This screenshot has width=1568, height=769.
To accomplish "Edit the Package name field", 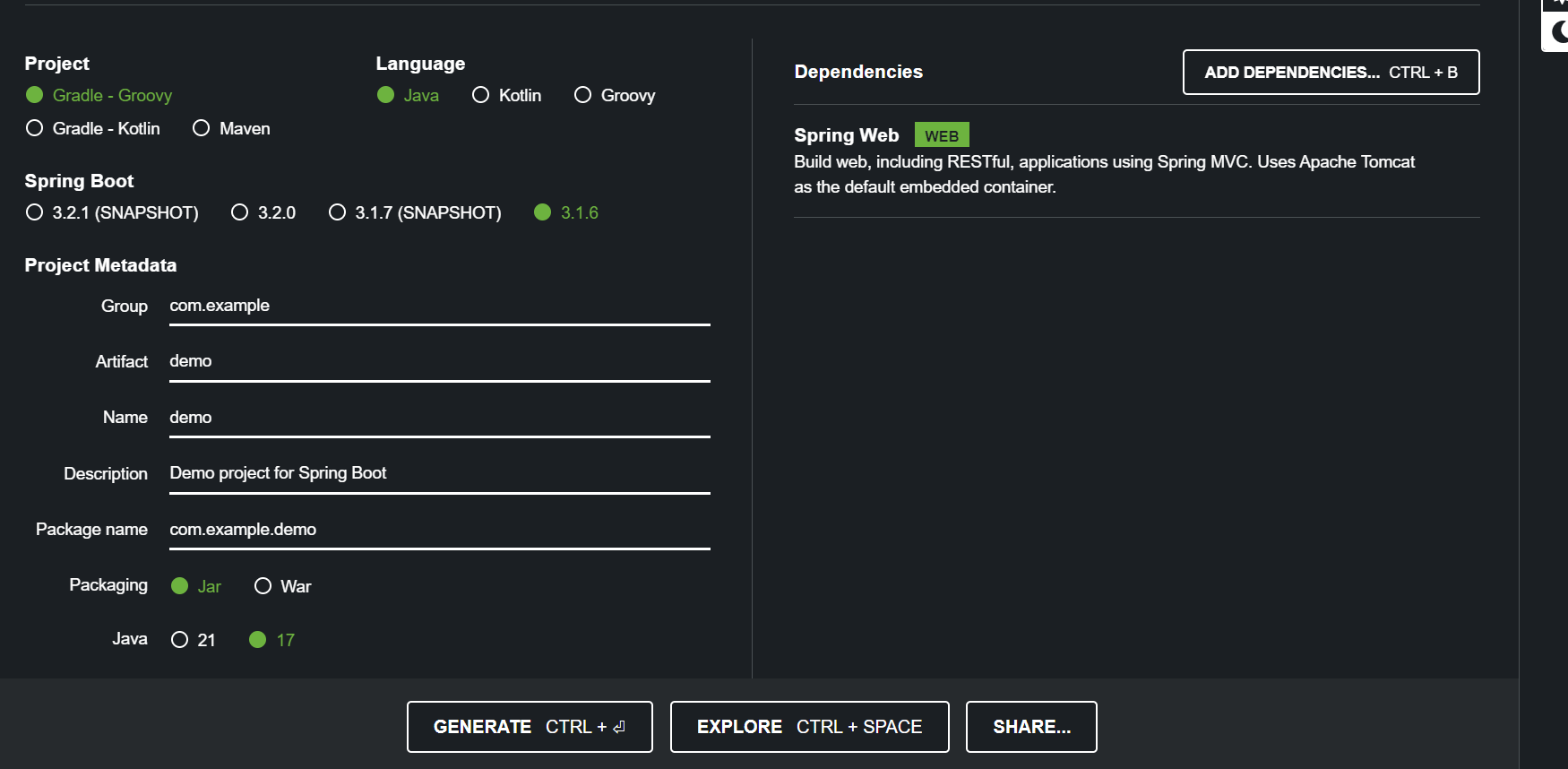I will pos(440,531).
